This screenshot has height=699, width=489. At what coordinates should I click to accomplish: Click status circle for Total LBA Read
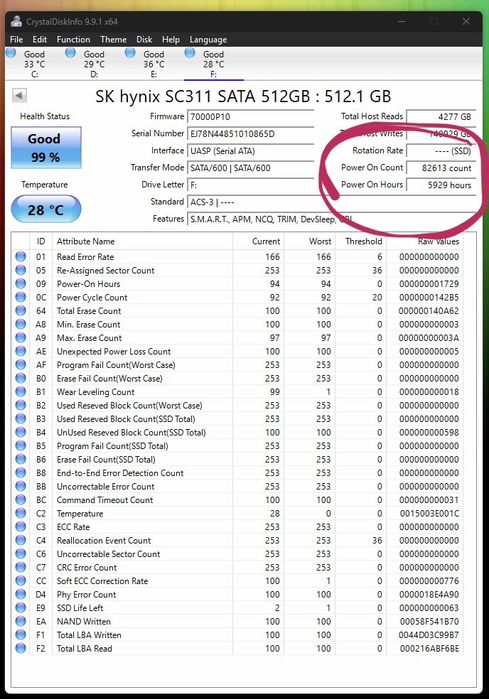point(21,648)
